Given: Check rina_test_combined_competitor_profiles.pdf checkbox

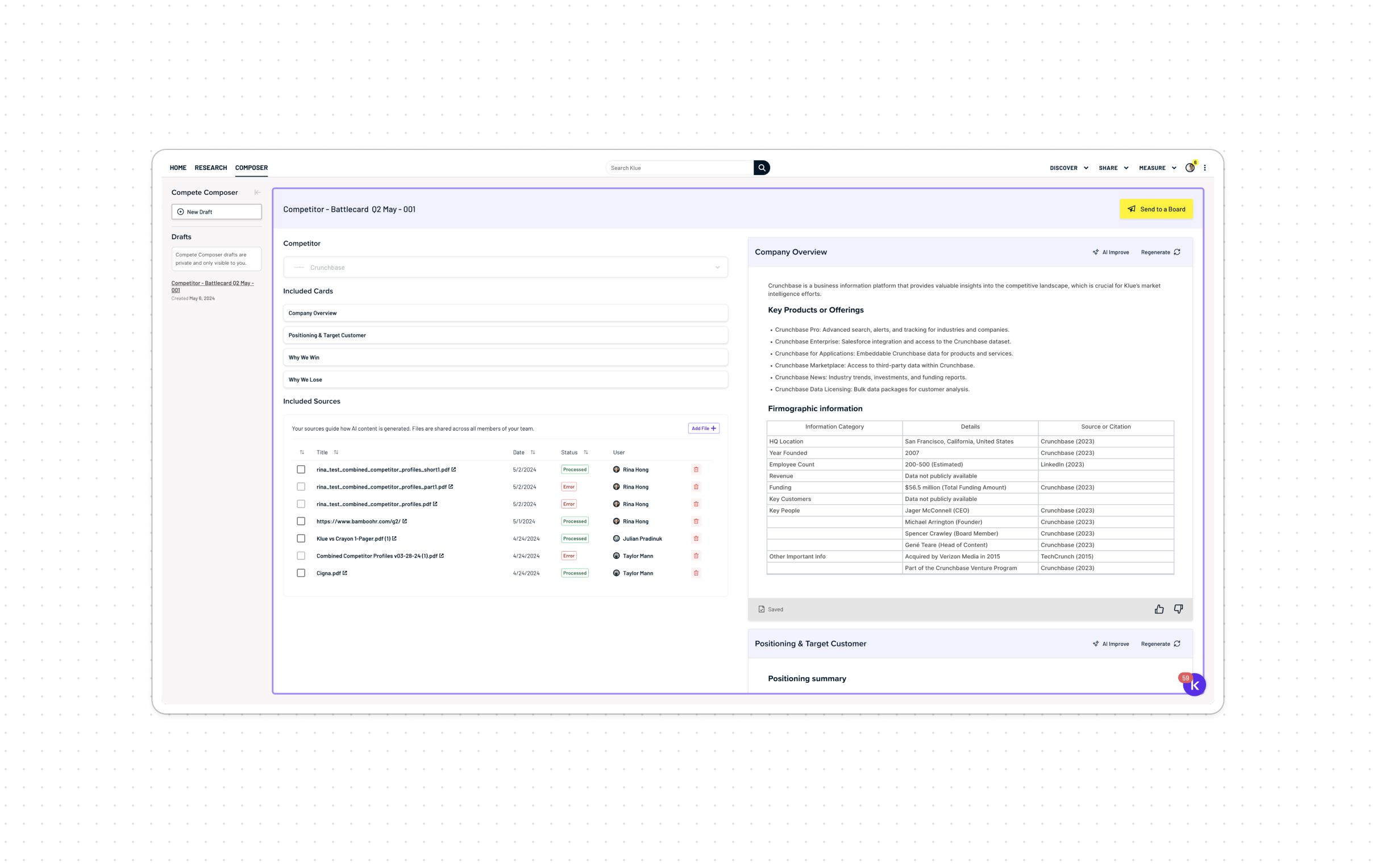Looking at the screenshot, I should click(x=301, y=504).
